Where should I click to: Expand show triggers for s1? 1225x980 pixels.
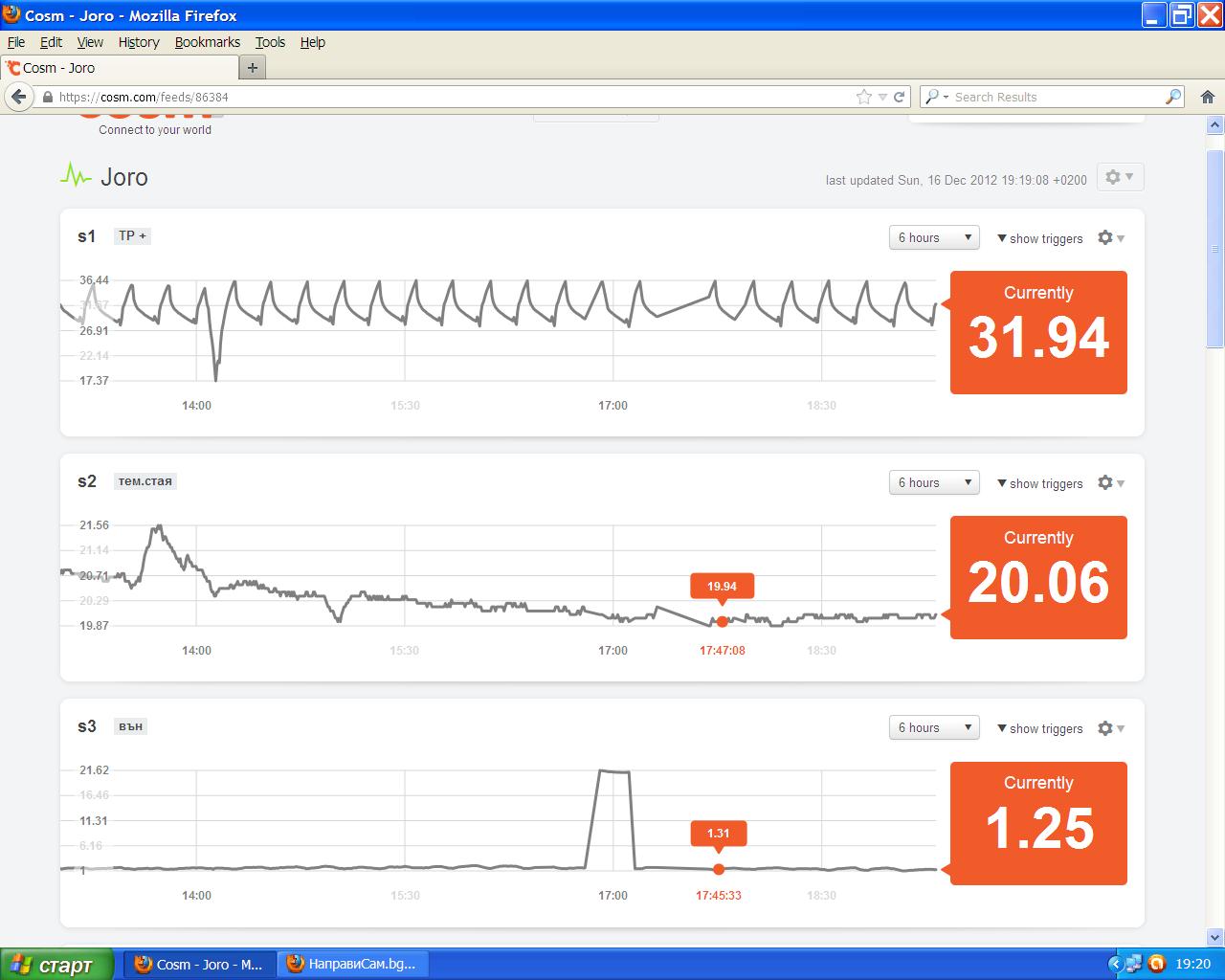click(x=1039, y=238)
